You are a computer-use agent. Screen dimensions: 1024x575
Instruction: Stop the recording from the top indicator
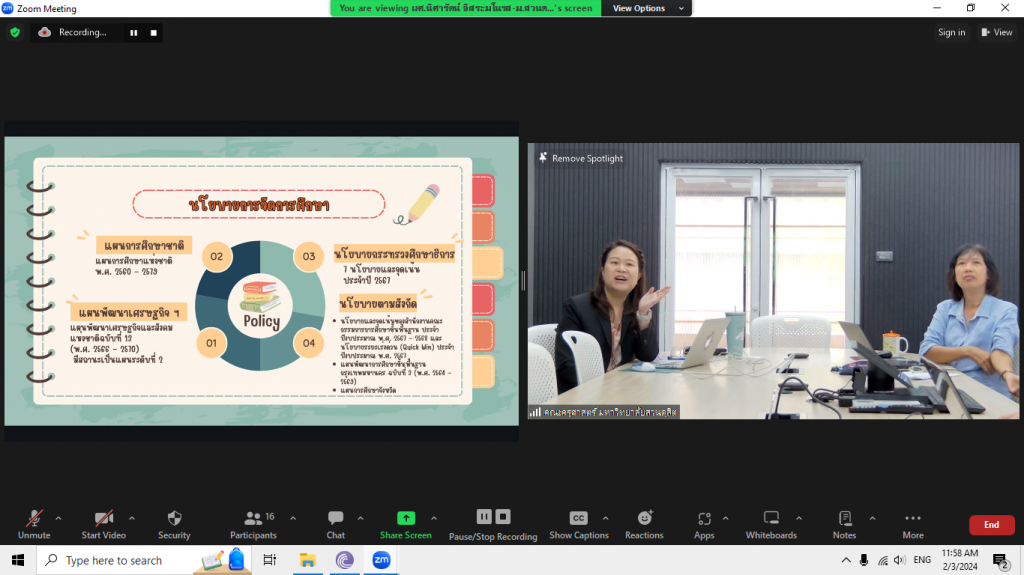click(154, 32)
